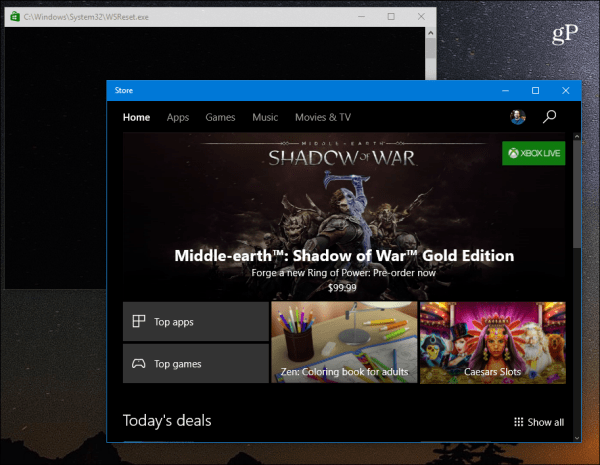Screen dimensions: 600x465
Task: Open the Movies & TV tab
Action: (x=323, y=117)
